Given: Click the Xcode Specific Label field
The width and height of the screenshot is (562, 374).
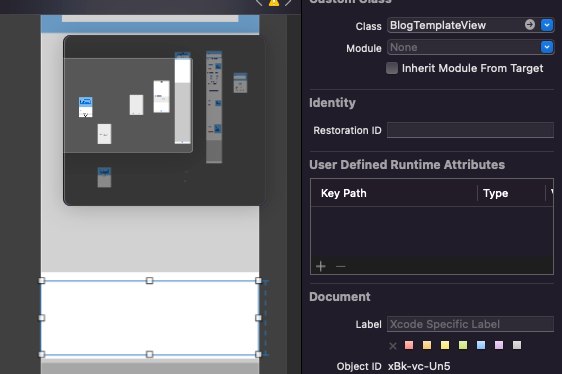Looking at the screenshot, I should (470, 324).
